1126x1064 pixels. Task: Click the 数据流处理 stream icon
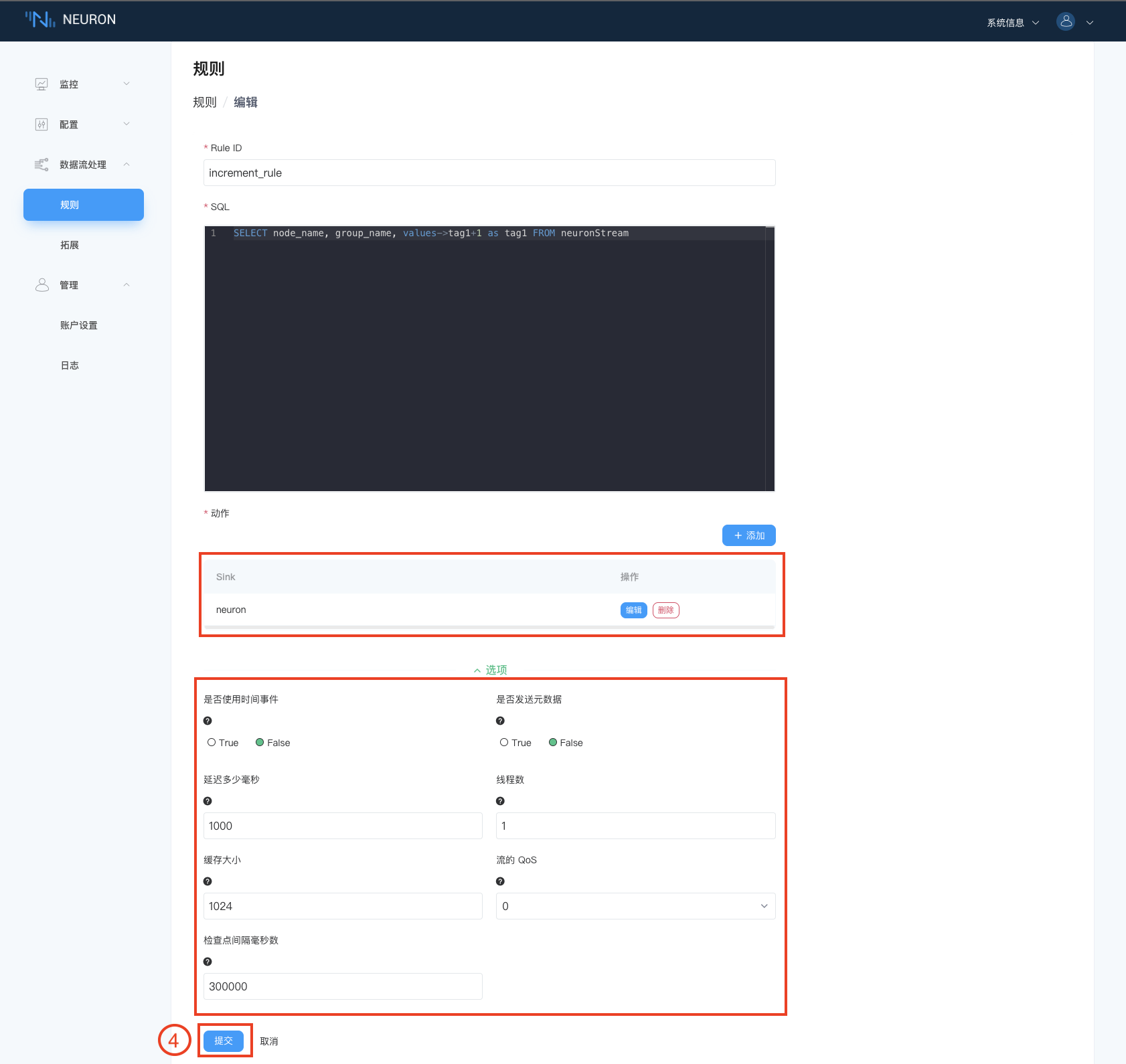pos(42,165)
